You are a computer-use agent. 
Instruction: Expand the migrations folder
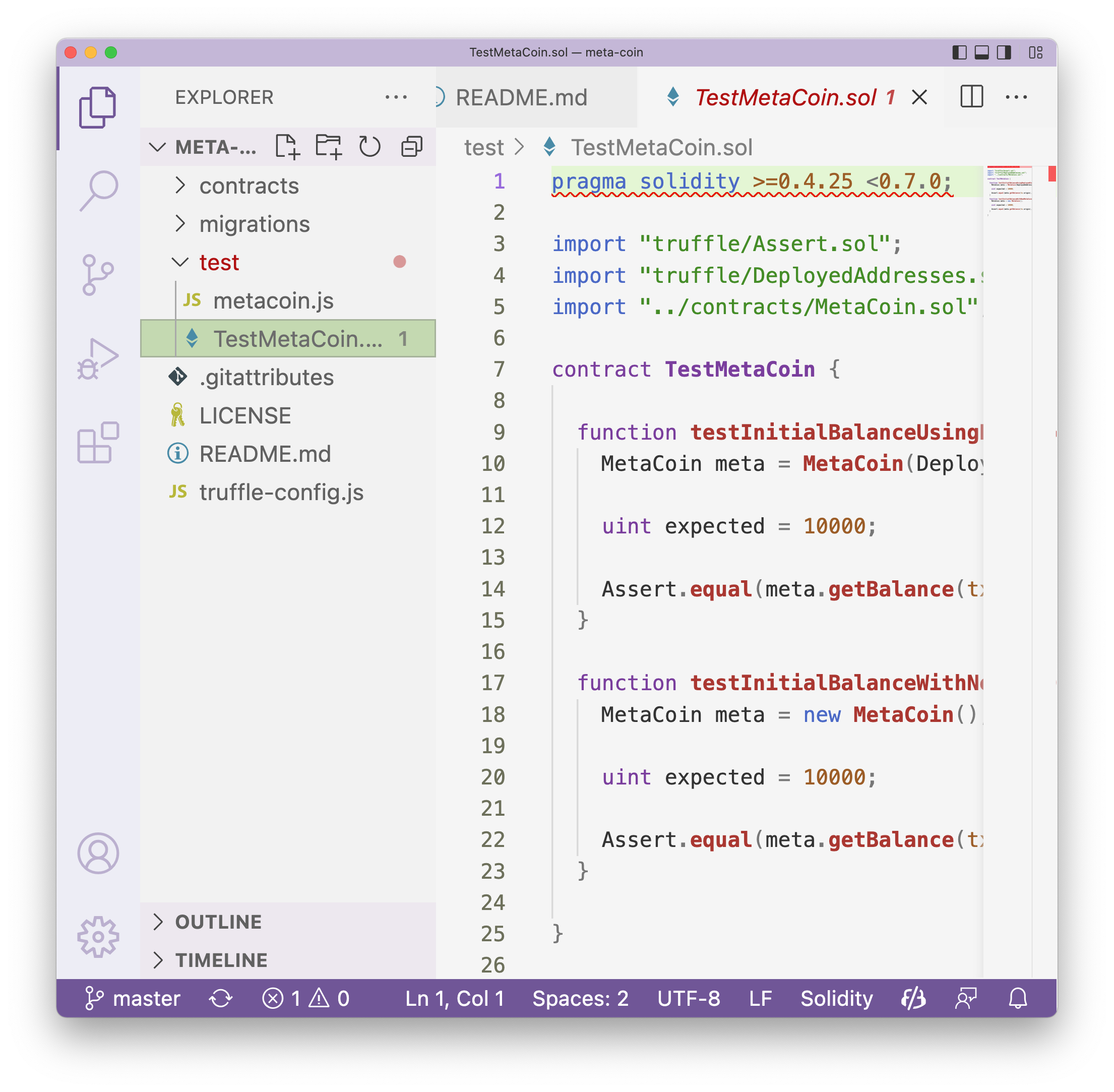click(x=254, y=224)
